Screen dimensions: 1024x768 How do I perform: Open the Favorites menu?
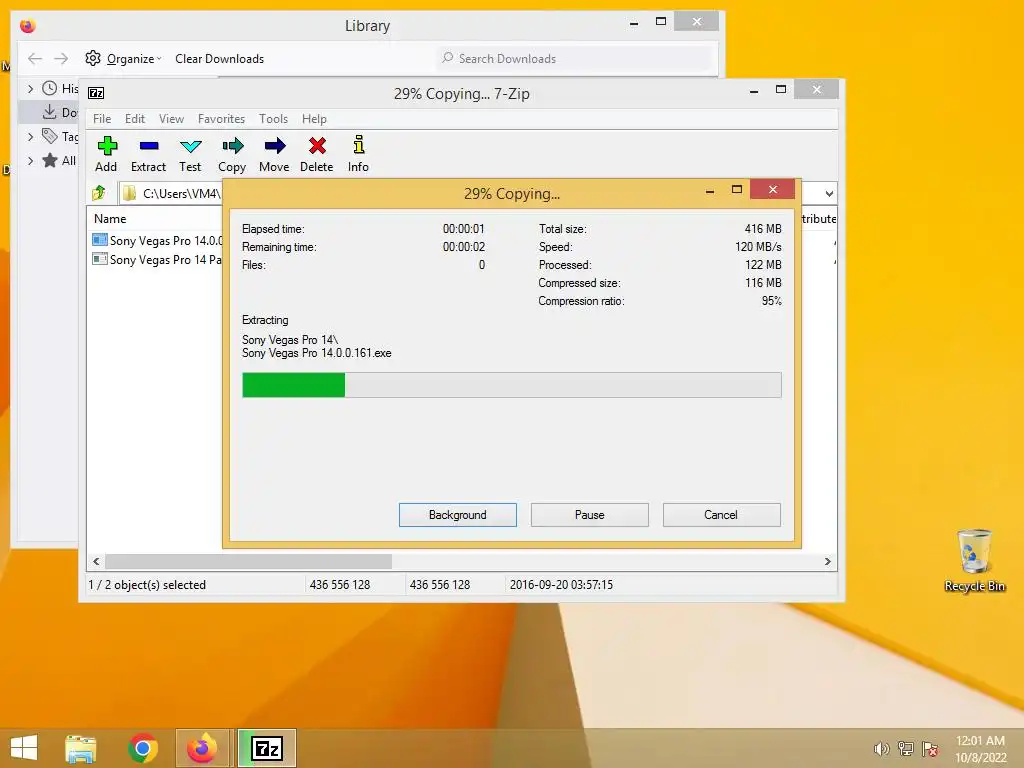pos(221,119)
